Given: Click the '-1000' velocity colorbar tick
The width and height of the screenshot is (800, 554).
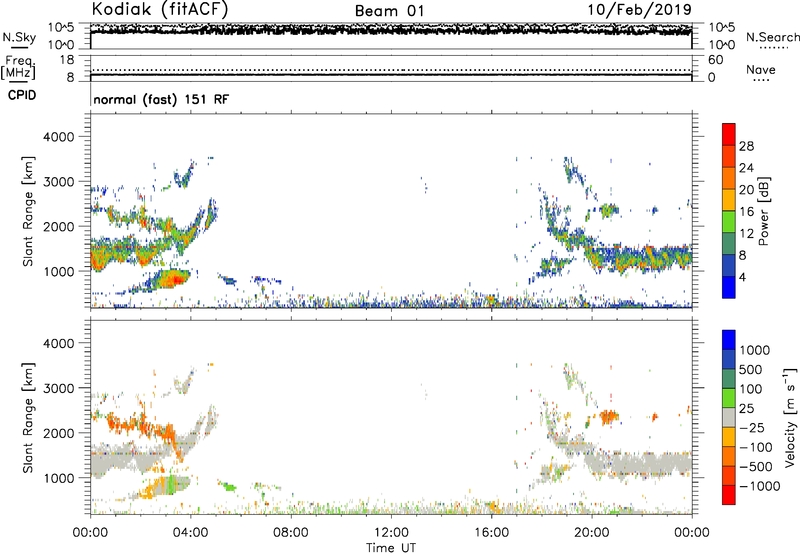Looking at the screenshot, I should 759,486.
